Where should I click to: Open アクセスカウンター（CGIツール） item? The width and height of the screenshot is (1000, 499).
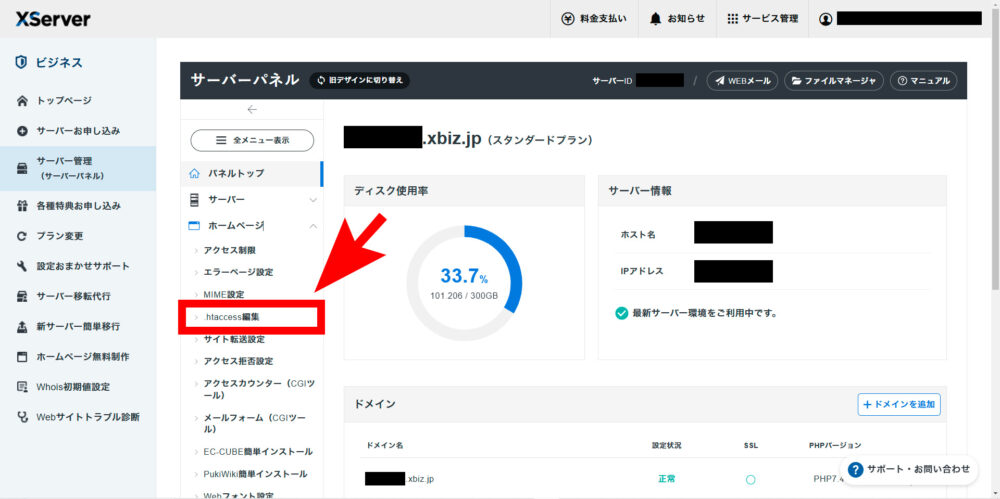(x=258, y=389)
